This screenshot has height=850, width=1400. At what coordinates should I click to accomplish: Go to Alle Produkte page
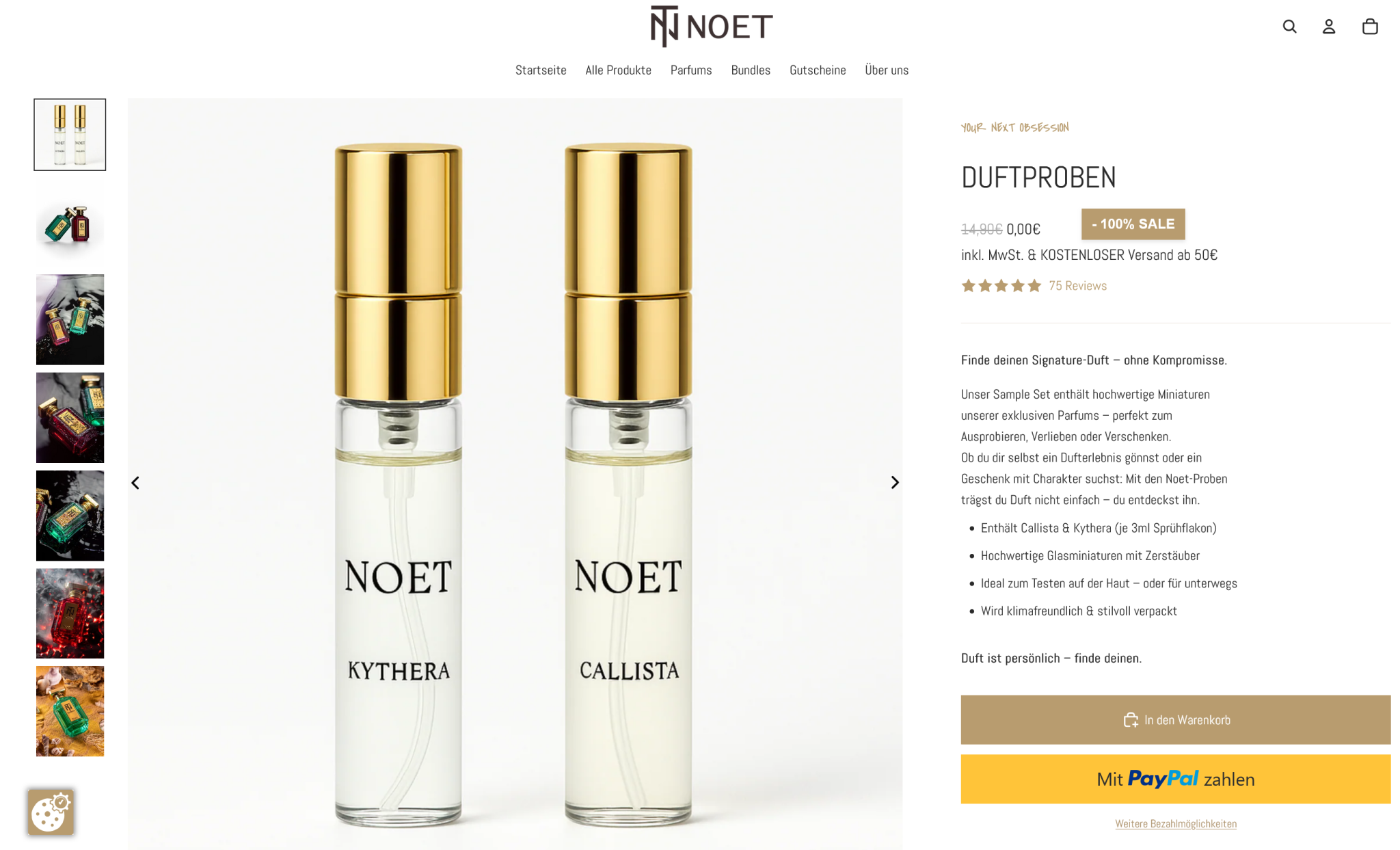(618, 70)
